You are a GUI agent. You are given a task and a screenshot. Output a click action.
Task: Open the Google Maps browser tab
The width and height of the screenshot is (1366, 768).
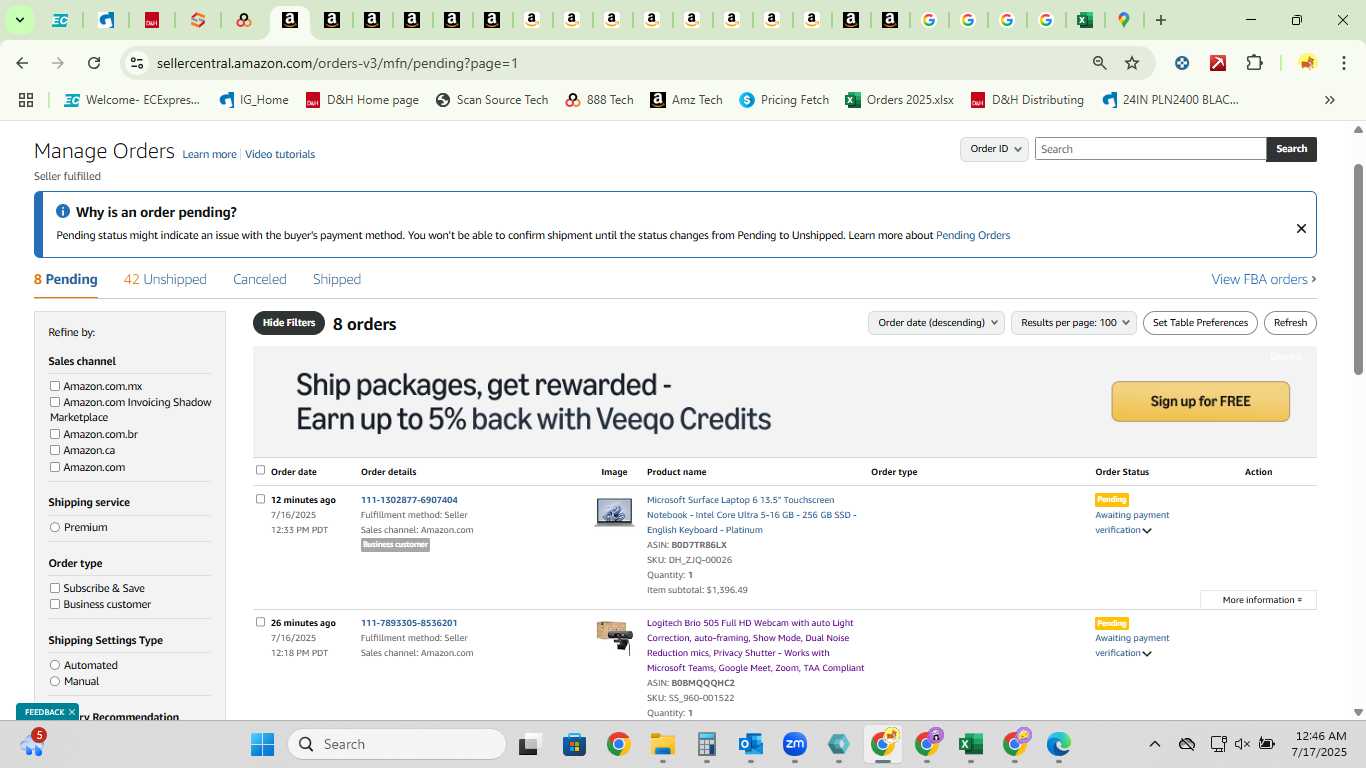point(1124,20)
